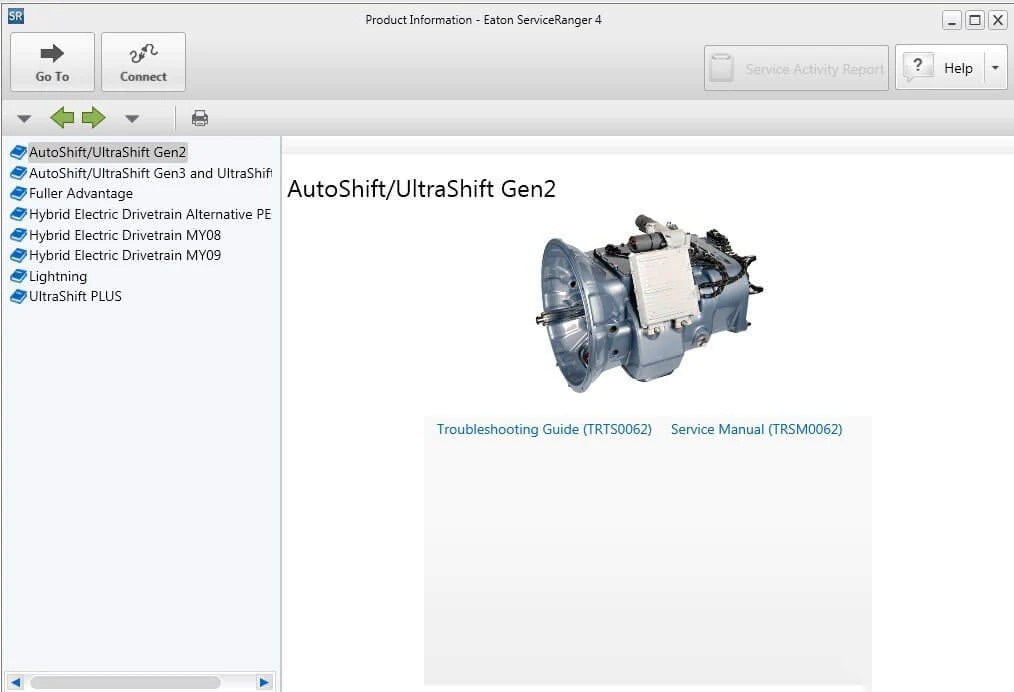Select Hybrid Electric Drivetrain Alternative PE
Screen dimensions: 1014x692
(x=150, y=214)
